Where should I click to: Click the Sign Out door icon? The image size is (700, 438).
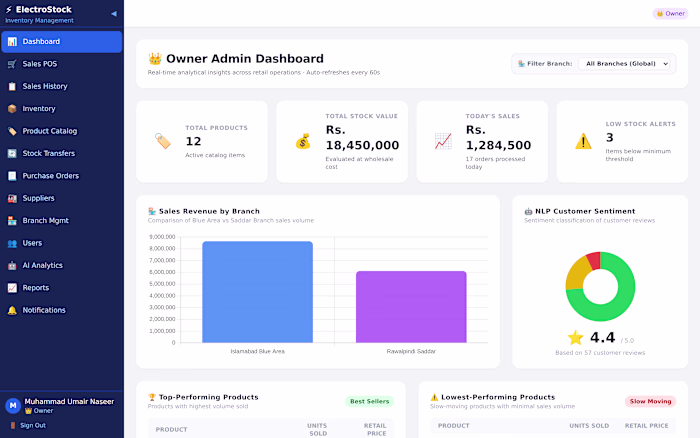[12, 425]
